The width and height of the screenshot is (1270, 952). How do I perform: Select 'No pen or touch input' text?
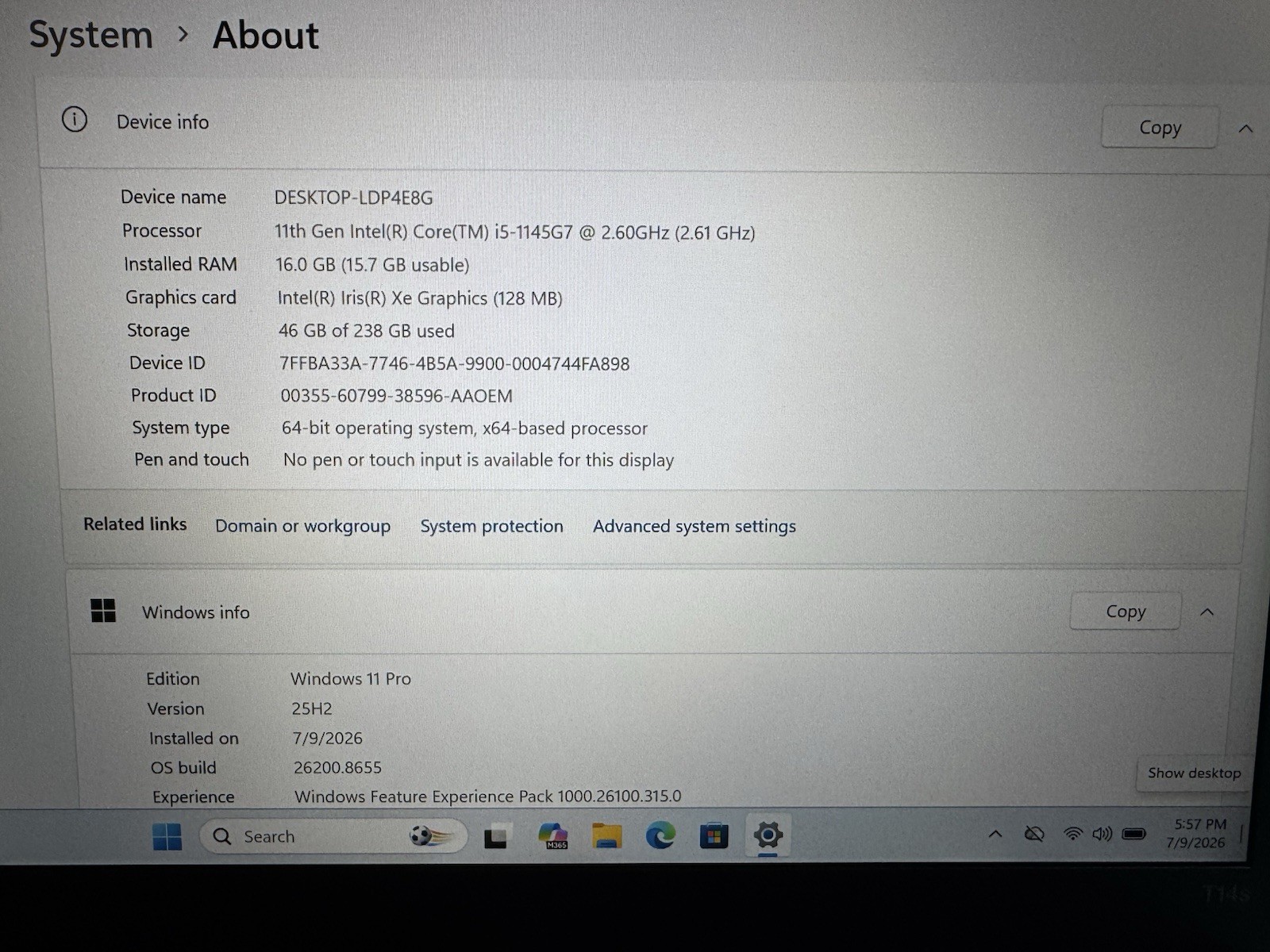pos(479,460)
